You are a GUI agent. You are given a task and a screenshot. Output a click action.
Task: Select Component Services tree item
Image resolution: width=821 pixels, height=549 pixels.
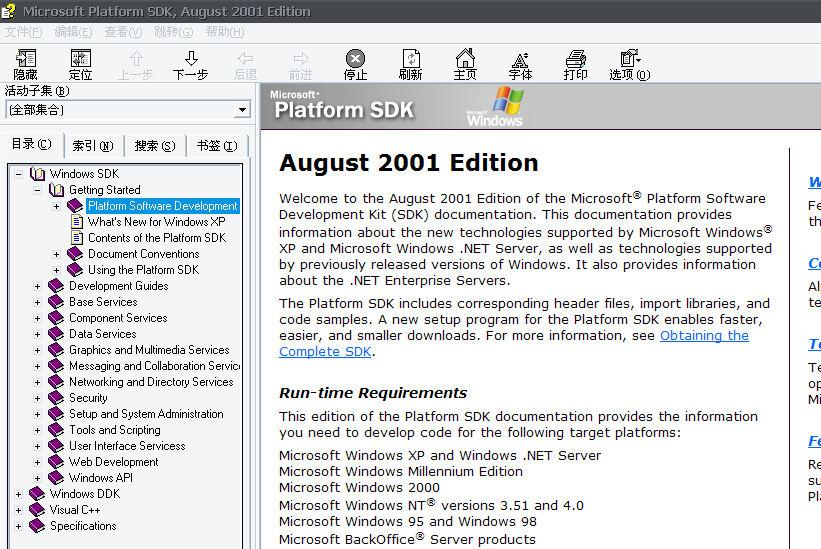point(118,318)
